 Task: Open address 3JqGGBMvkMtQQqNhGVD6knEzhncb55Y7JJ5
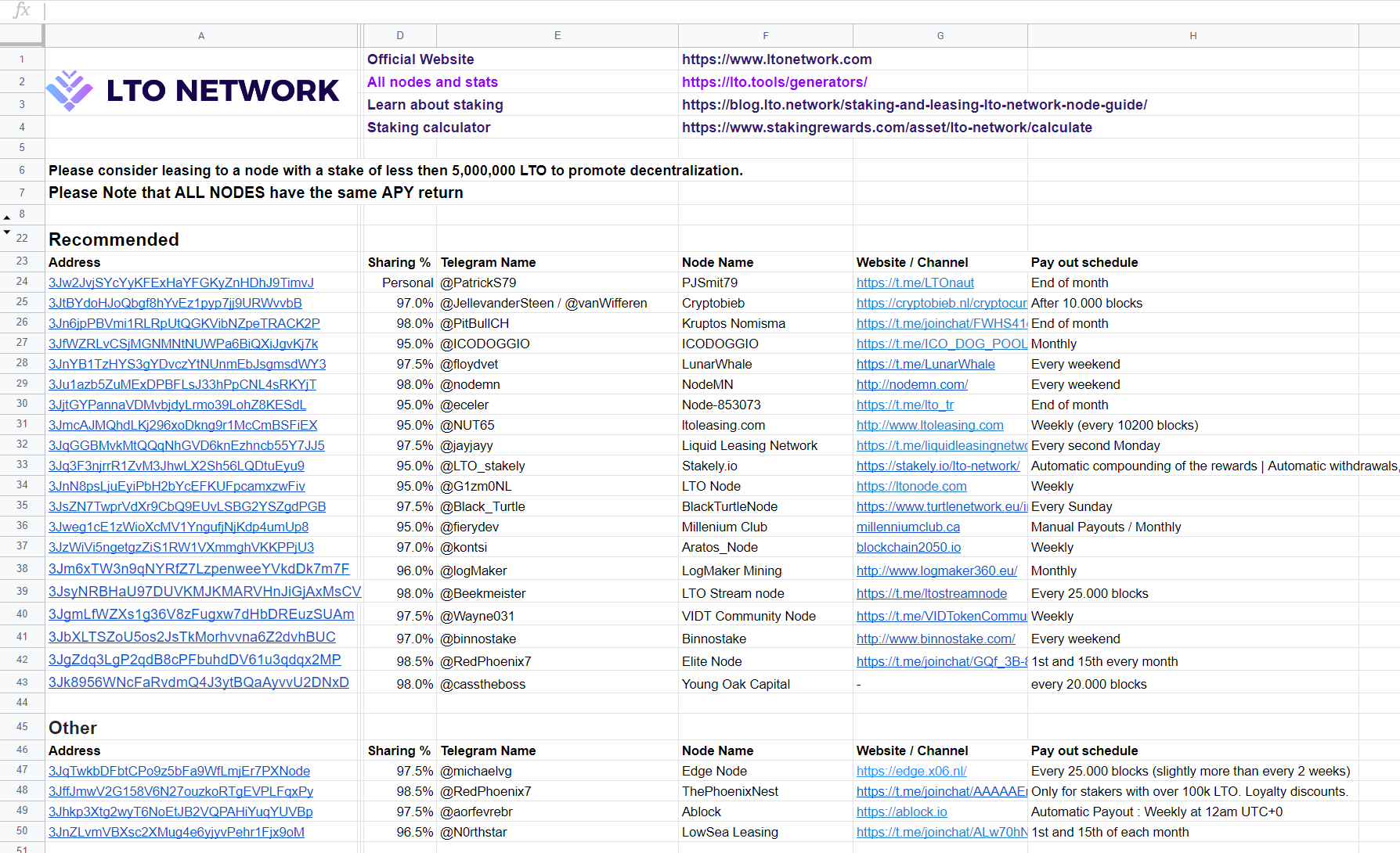click(x=186, y=445)
